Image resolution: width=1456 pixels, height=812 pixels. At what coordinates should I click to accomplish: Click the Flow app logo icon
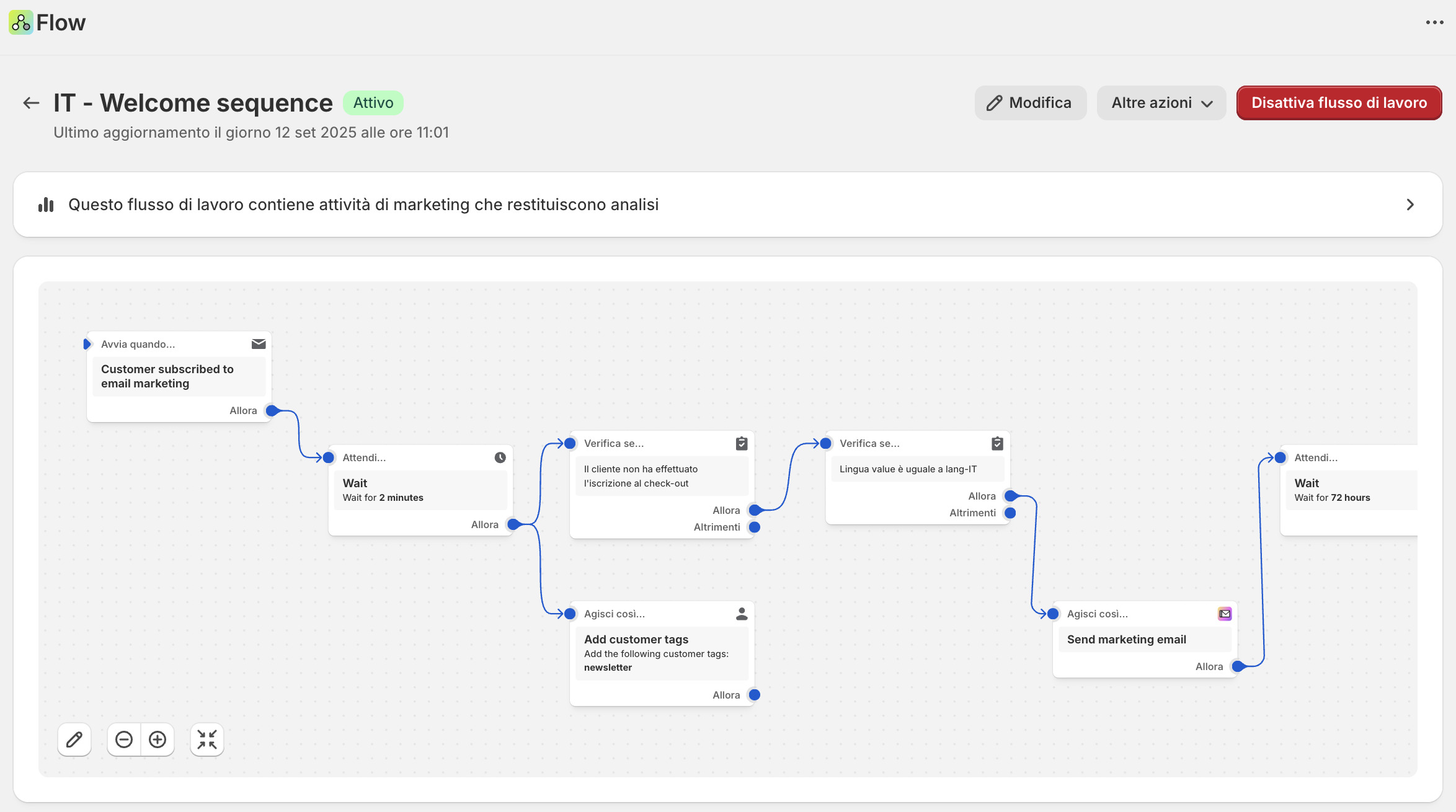pos(20,22)
